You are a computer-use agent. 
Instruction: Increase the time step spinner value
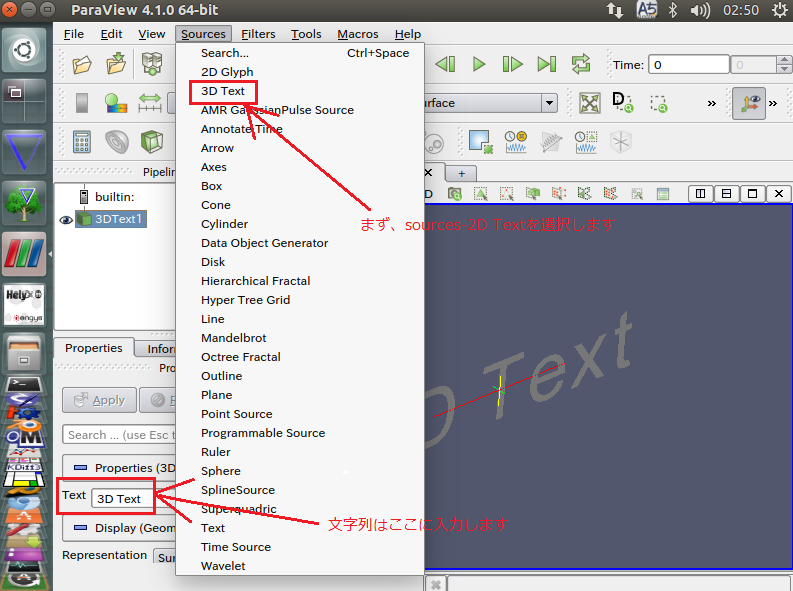coord(784,60)
